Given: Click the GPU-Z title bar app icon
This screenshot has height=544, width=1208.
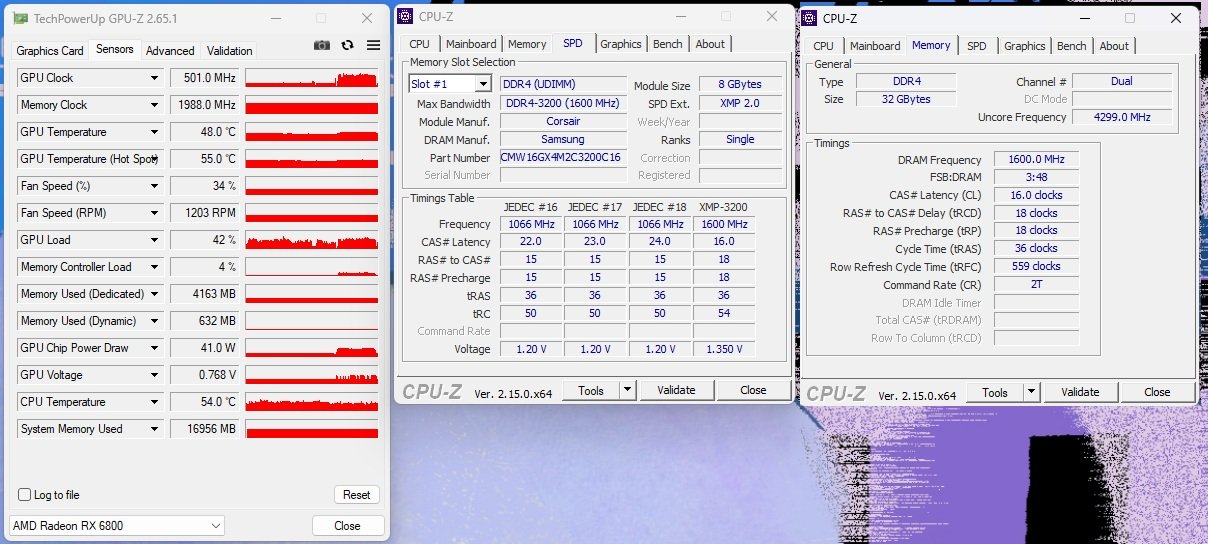Looking at the screenshot, I should (x=20, y=18).
